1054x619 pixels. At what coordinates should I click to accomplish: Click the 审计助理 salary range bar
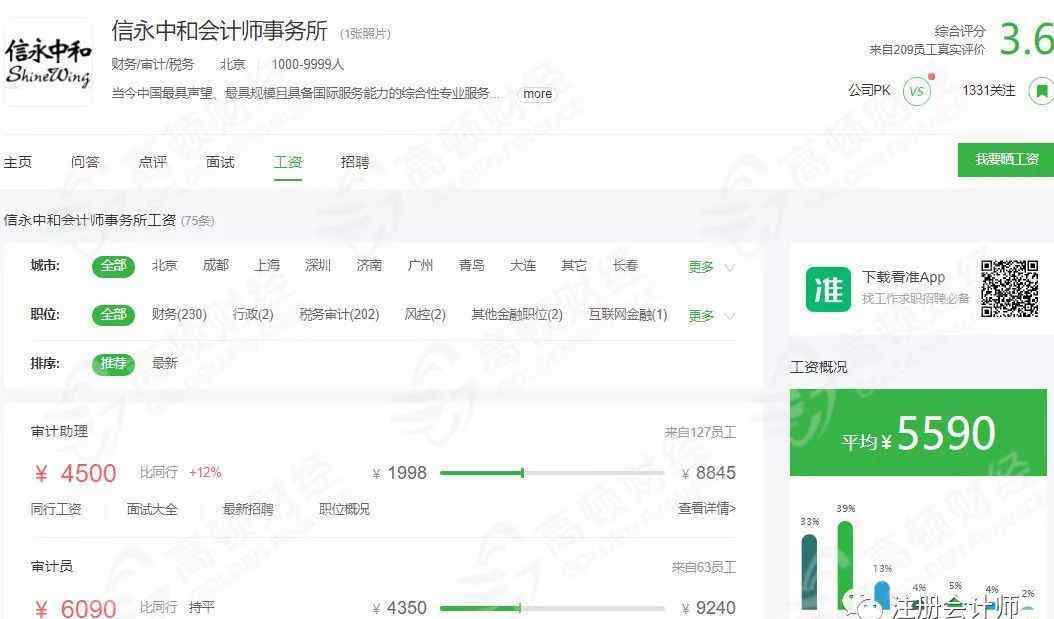(552, 473)
